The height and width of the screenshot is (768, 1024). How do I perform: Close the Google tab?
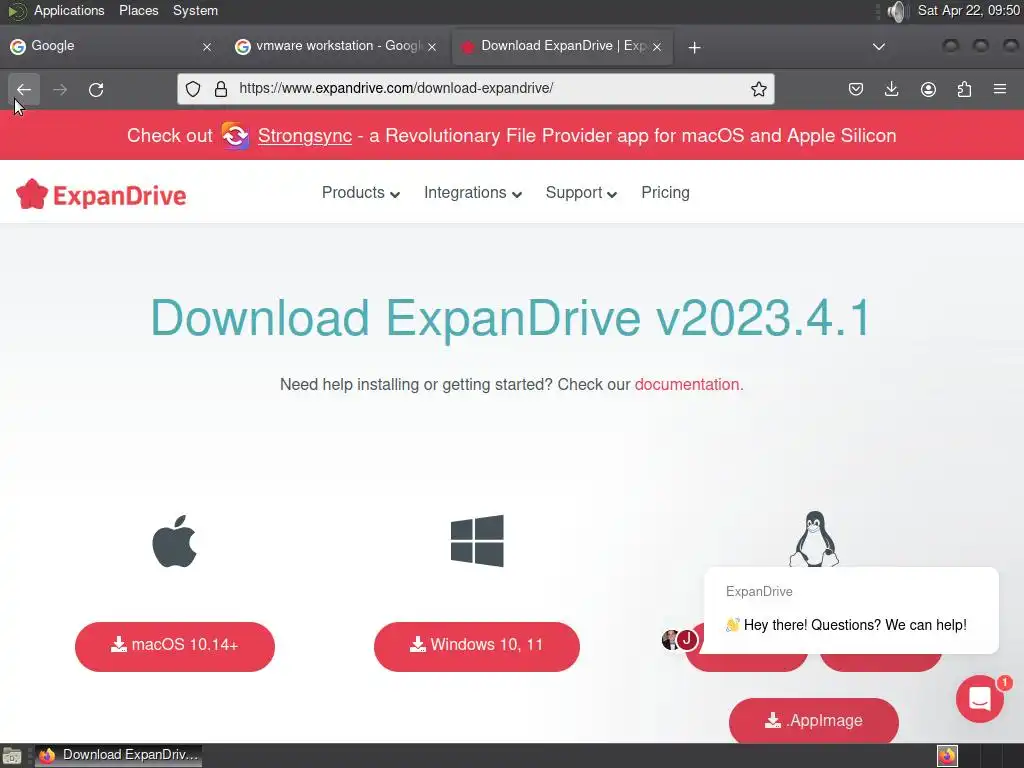click(x=207, y=46)
